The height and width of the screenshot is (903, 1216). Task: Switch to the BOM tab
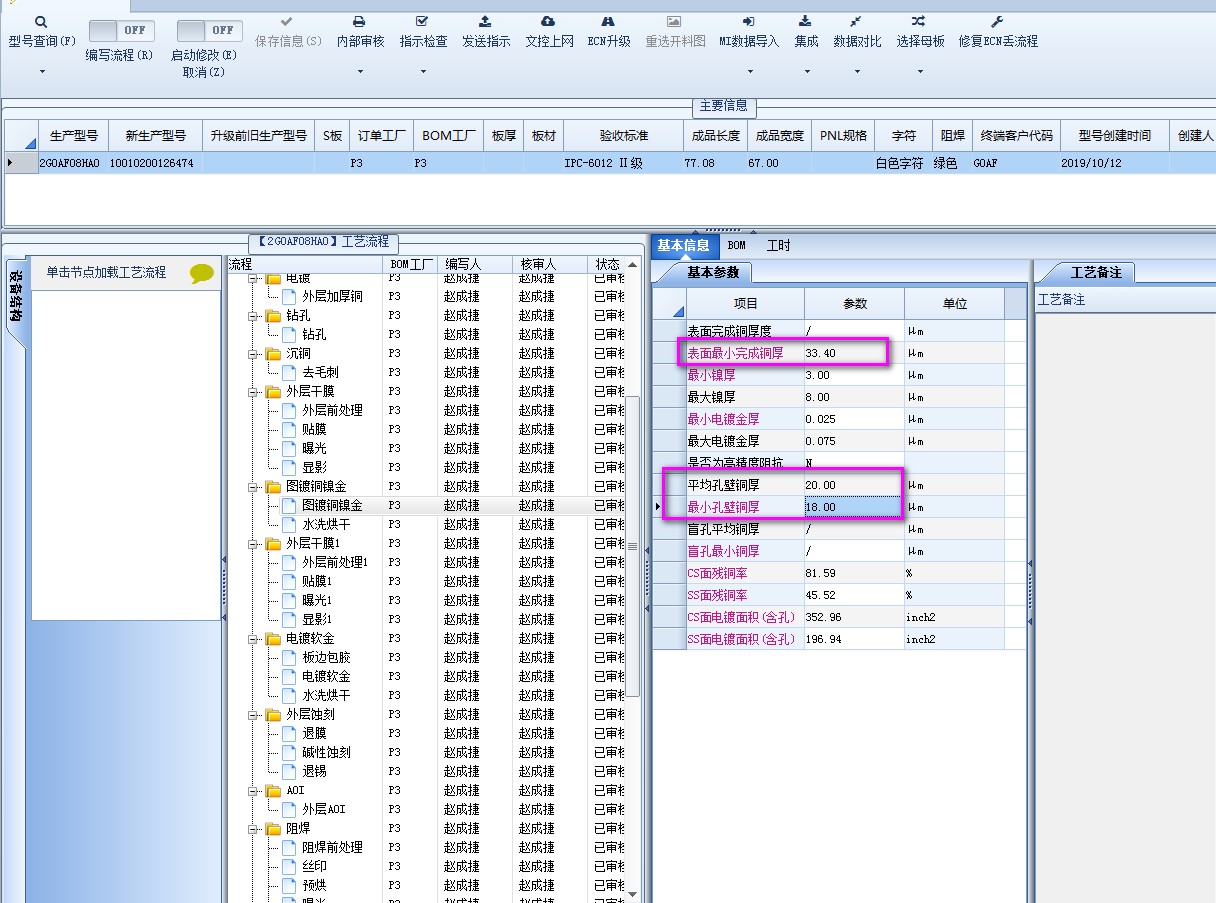coord(736,245)
